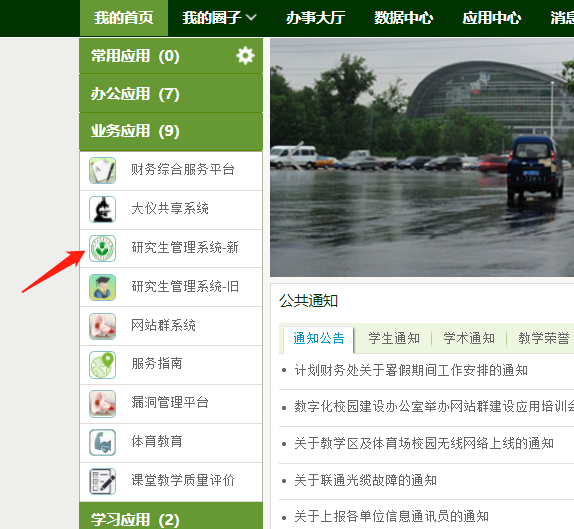
Task: Go to the 办事大厅 menu item
Action: [x=315, y=18]
